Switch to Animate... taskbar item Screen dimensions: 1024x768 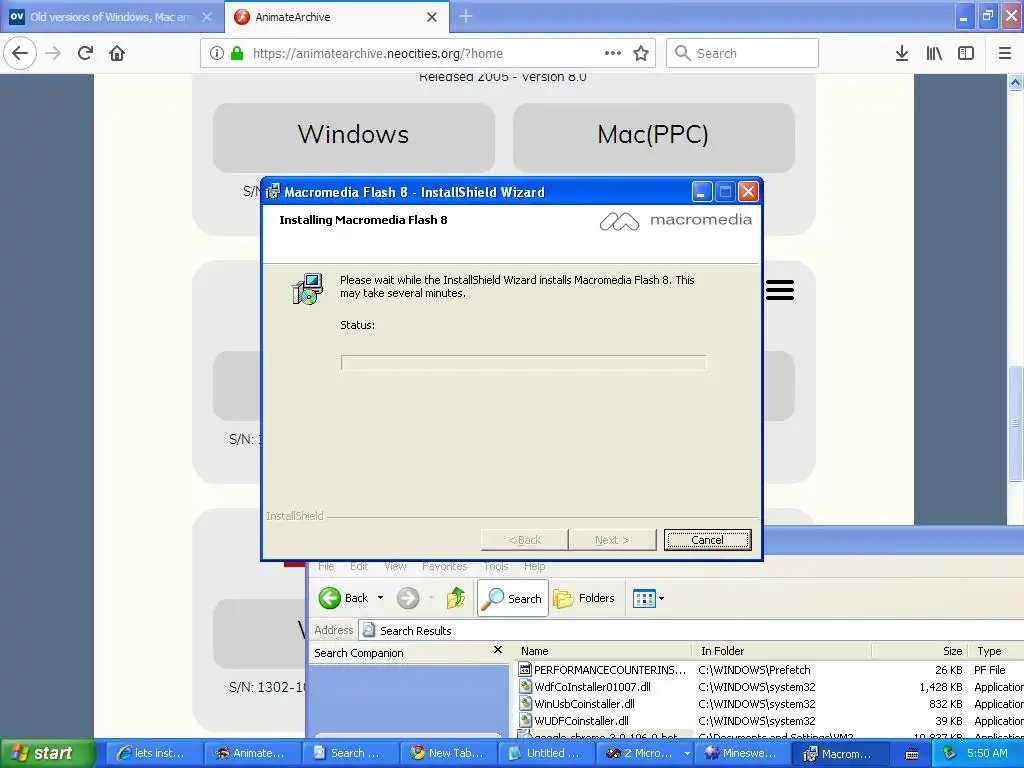coord(251,753)
